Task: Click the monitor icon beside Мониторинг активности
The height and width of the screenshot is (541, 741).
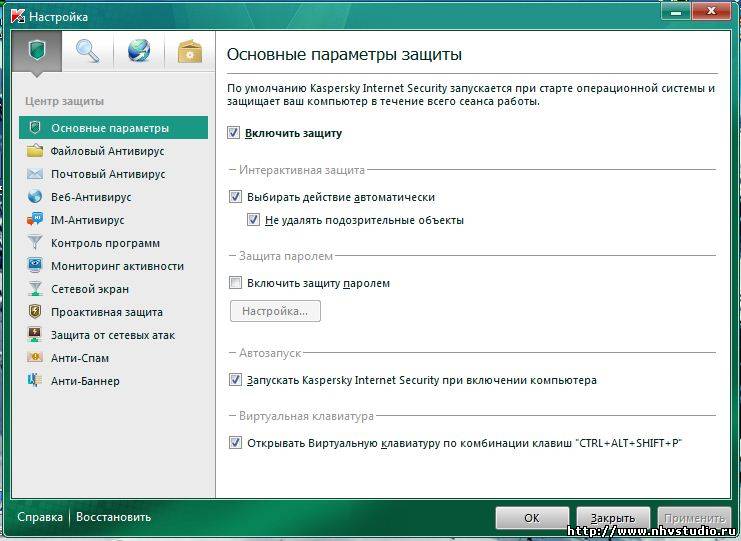Action: [x=34, y=266]
